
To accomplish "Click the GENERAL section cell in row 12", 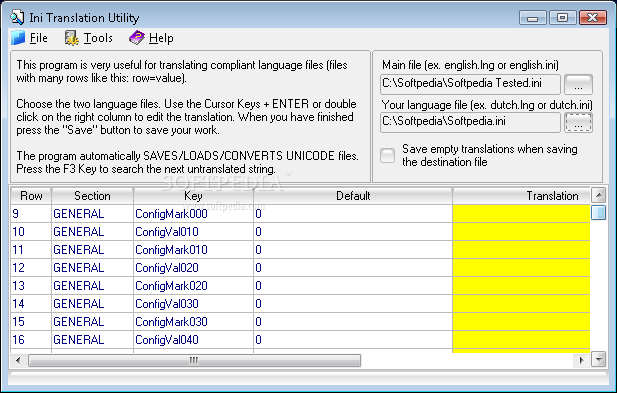I will (x=92, y=268).
